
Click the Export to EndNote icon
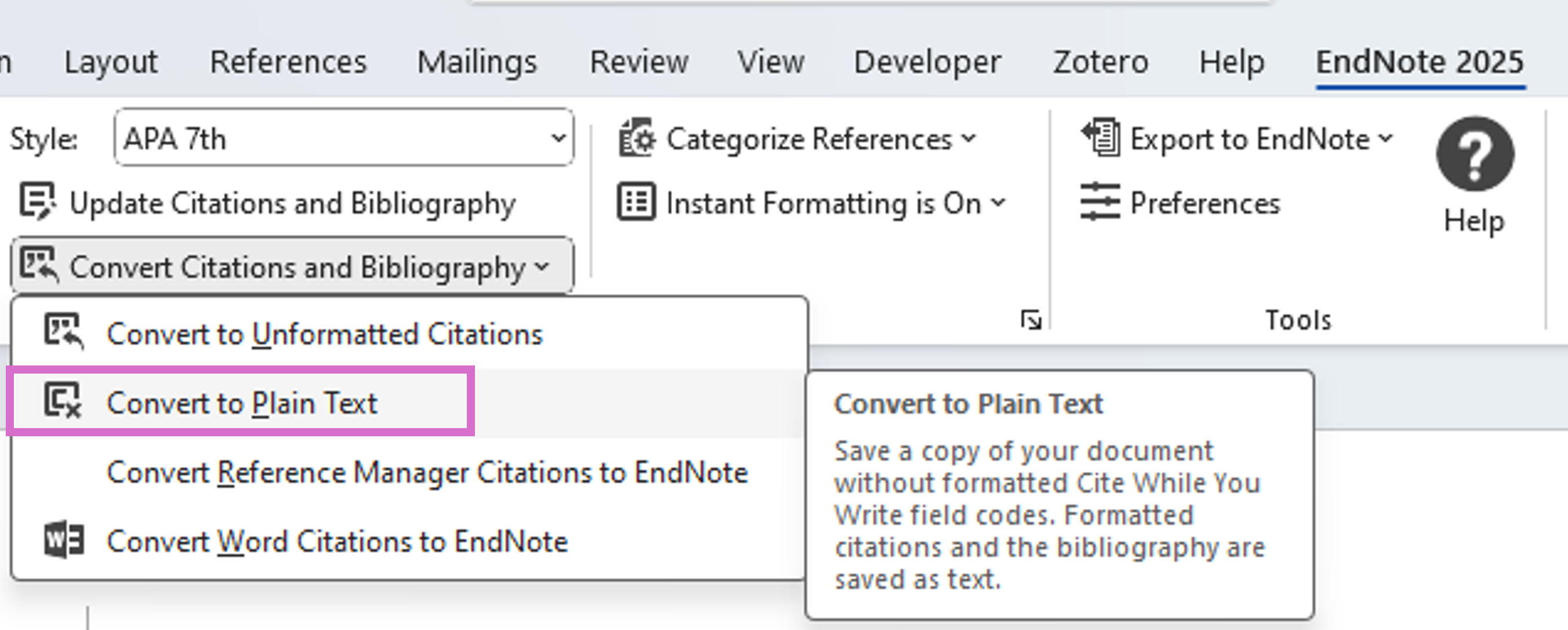coord(1101,138)
